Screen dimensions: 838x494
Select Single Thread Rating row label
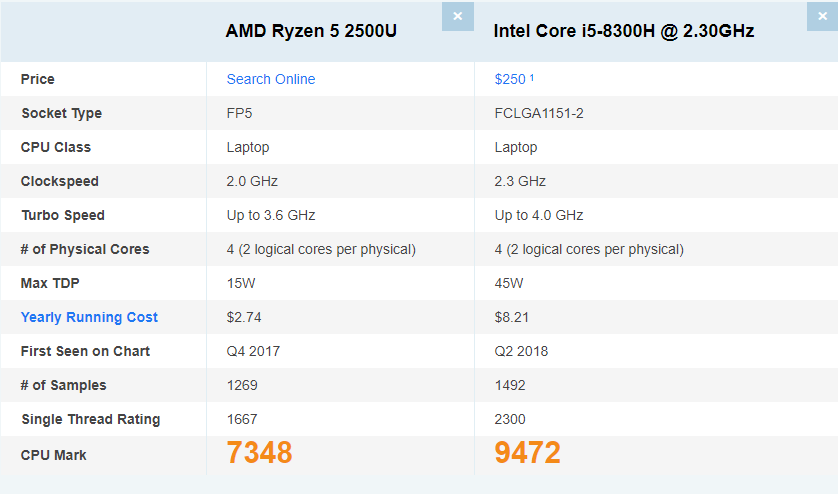90,419
